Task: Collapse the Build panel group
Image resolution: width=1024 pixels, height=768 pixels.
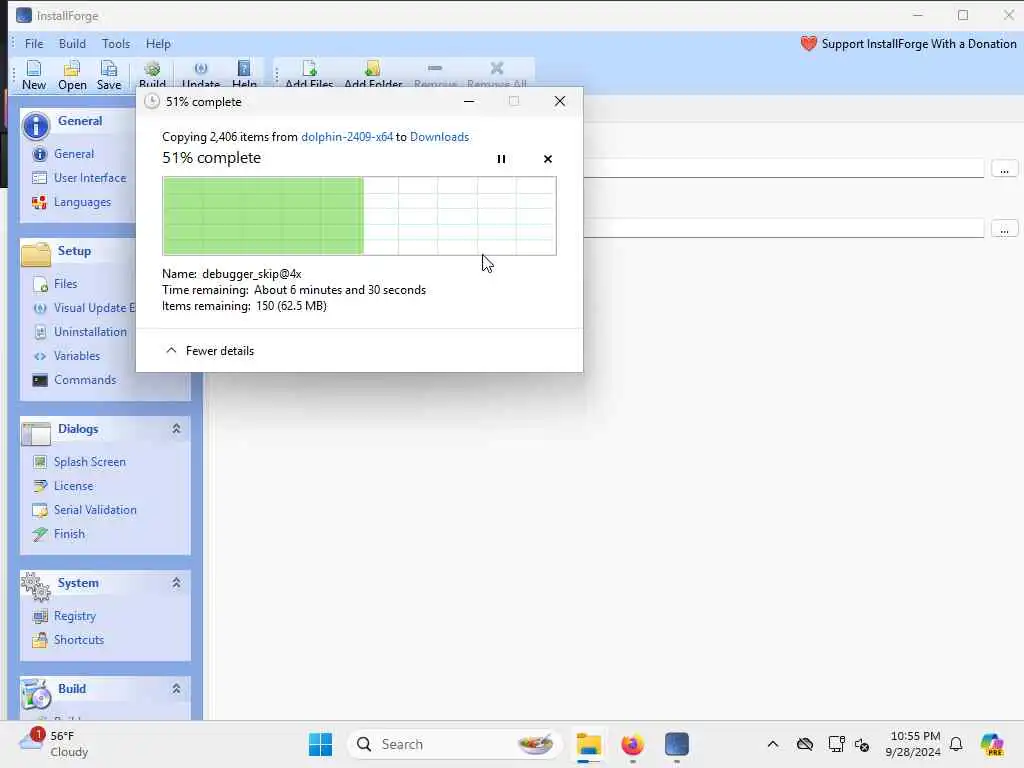Action: 176,689
